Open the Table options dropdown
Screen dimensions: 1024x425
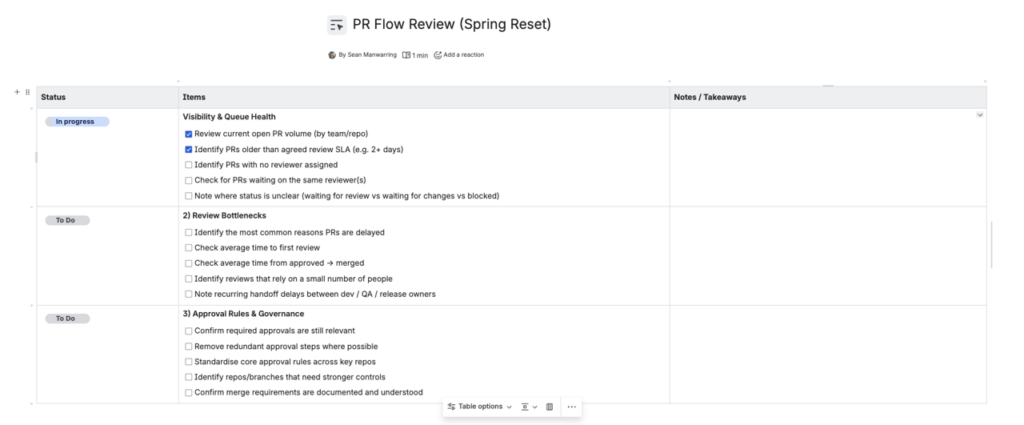click(480, 407)
